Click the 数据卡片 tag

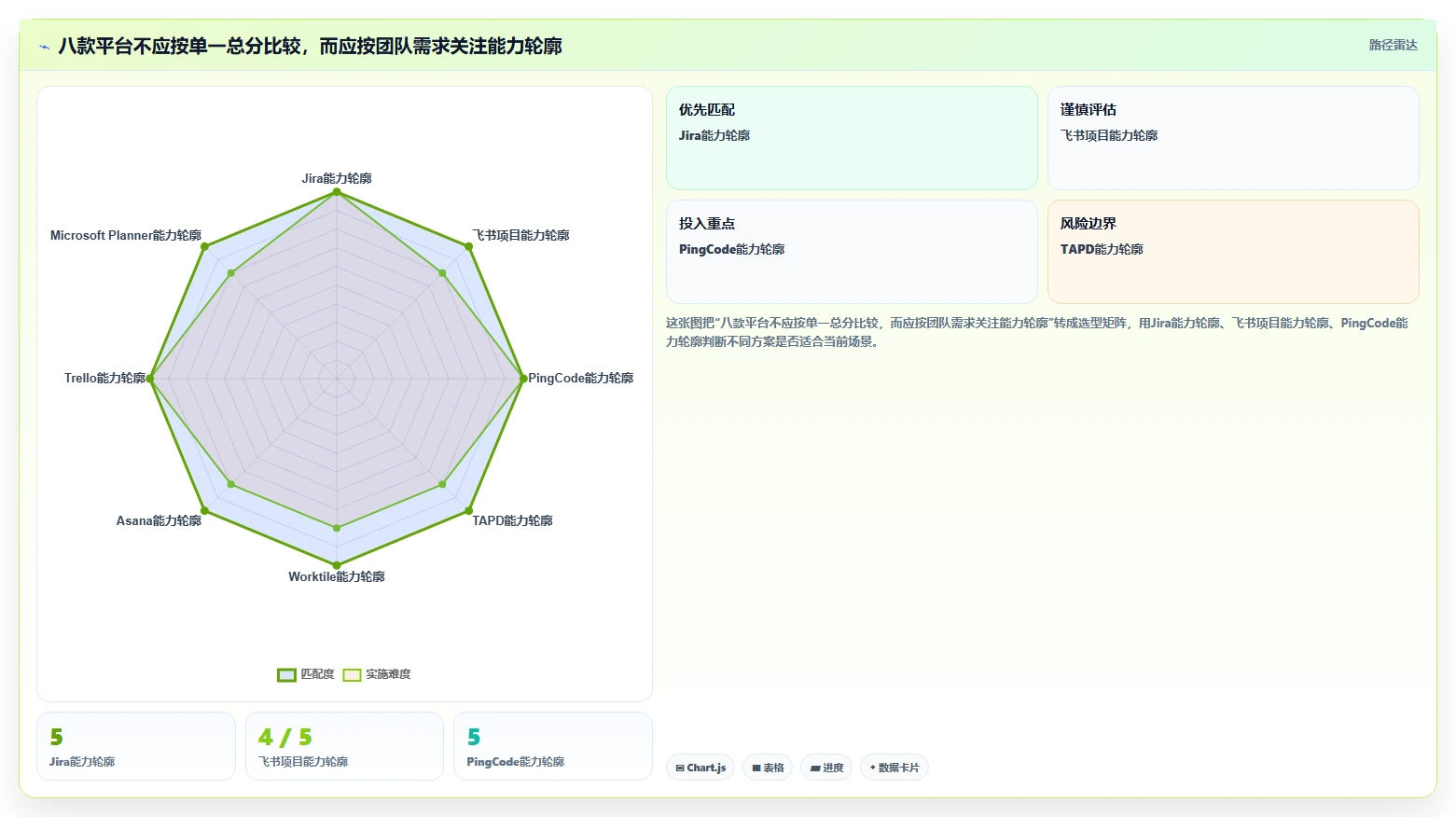(894, 768)
